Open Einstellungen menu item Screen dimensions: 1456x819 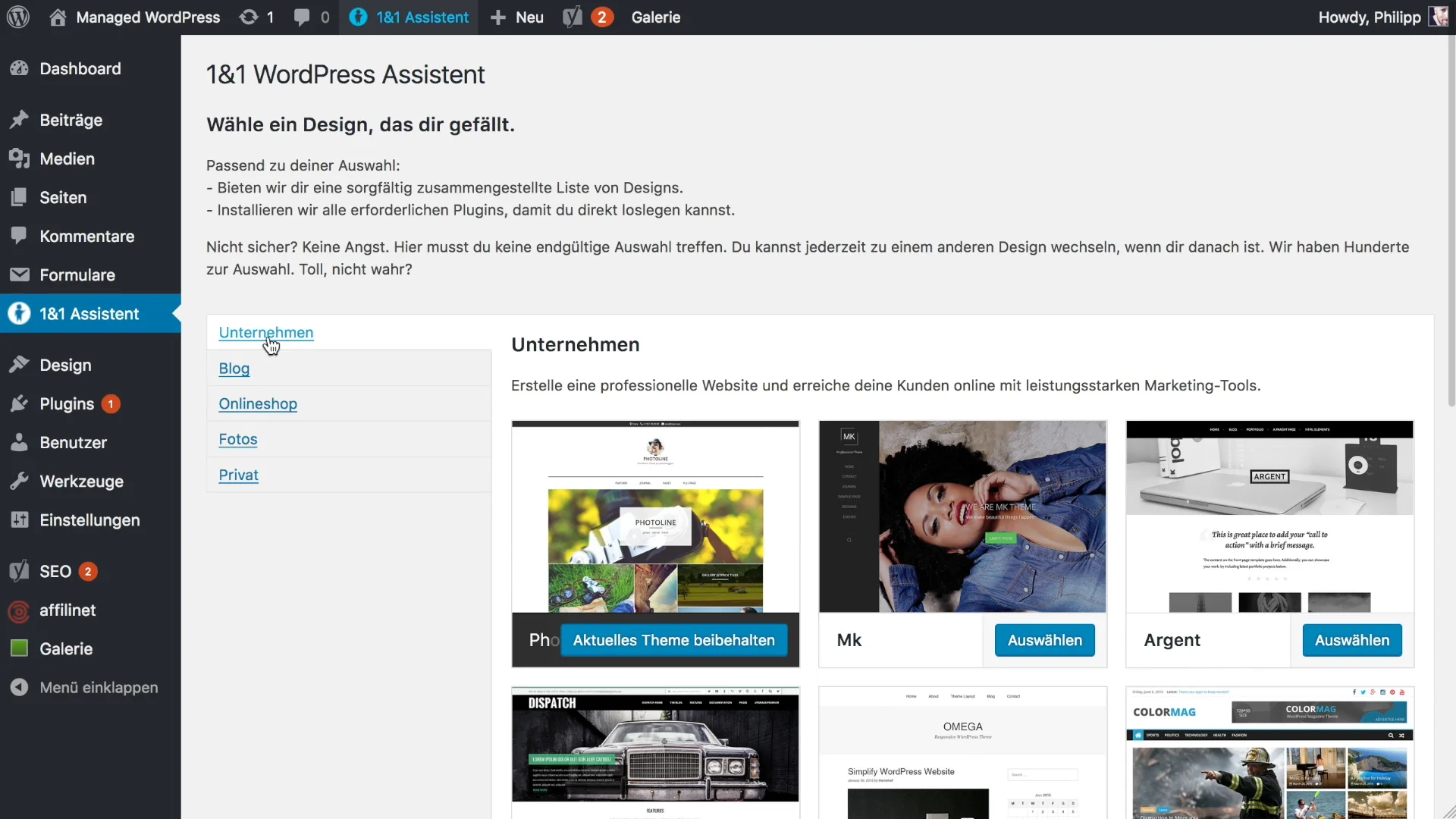point(89,520)
